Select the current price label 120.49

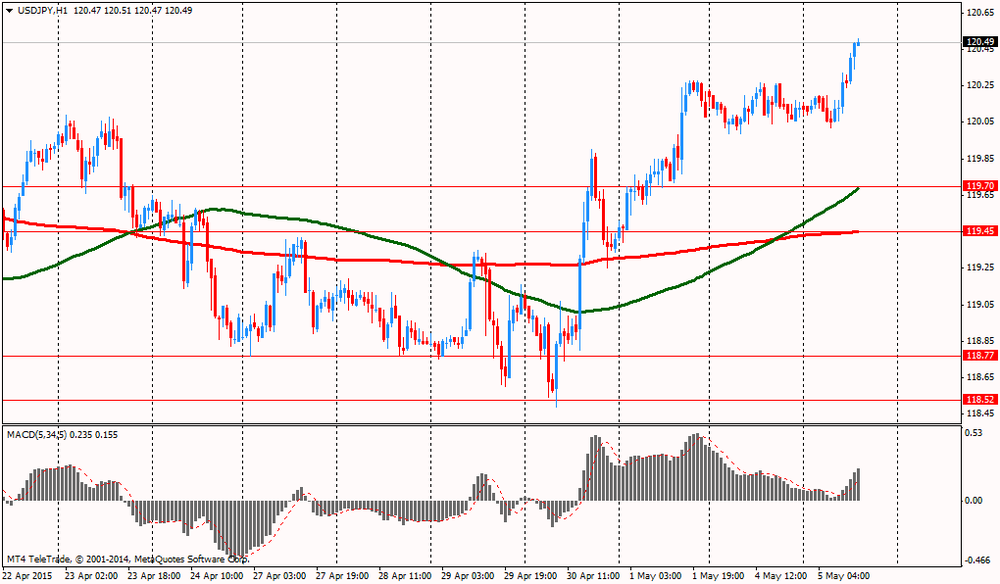[x=979, y=42]
